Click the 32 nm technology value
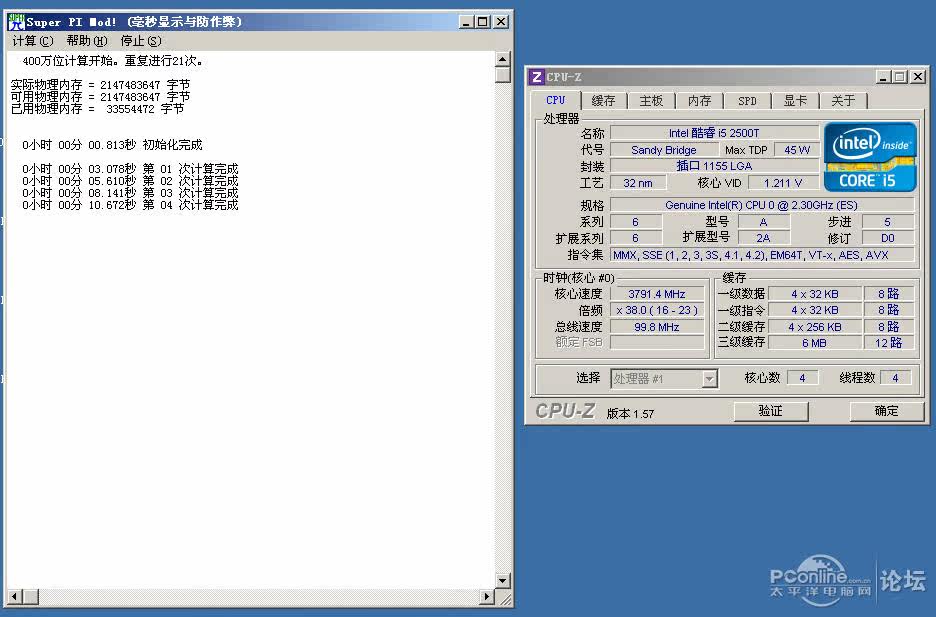The width and height of the screenshot is (936, 617). coord(638,183)
